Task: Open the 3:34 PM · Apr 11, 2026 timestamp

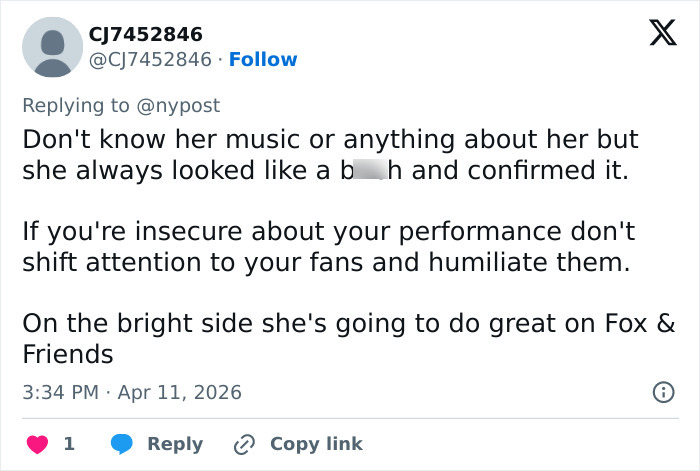Action: (x=132, y=392)
